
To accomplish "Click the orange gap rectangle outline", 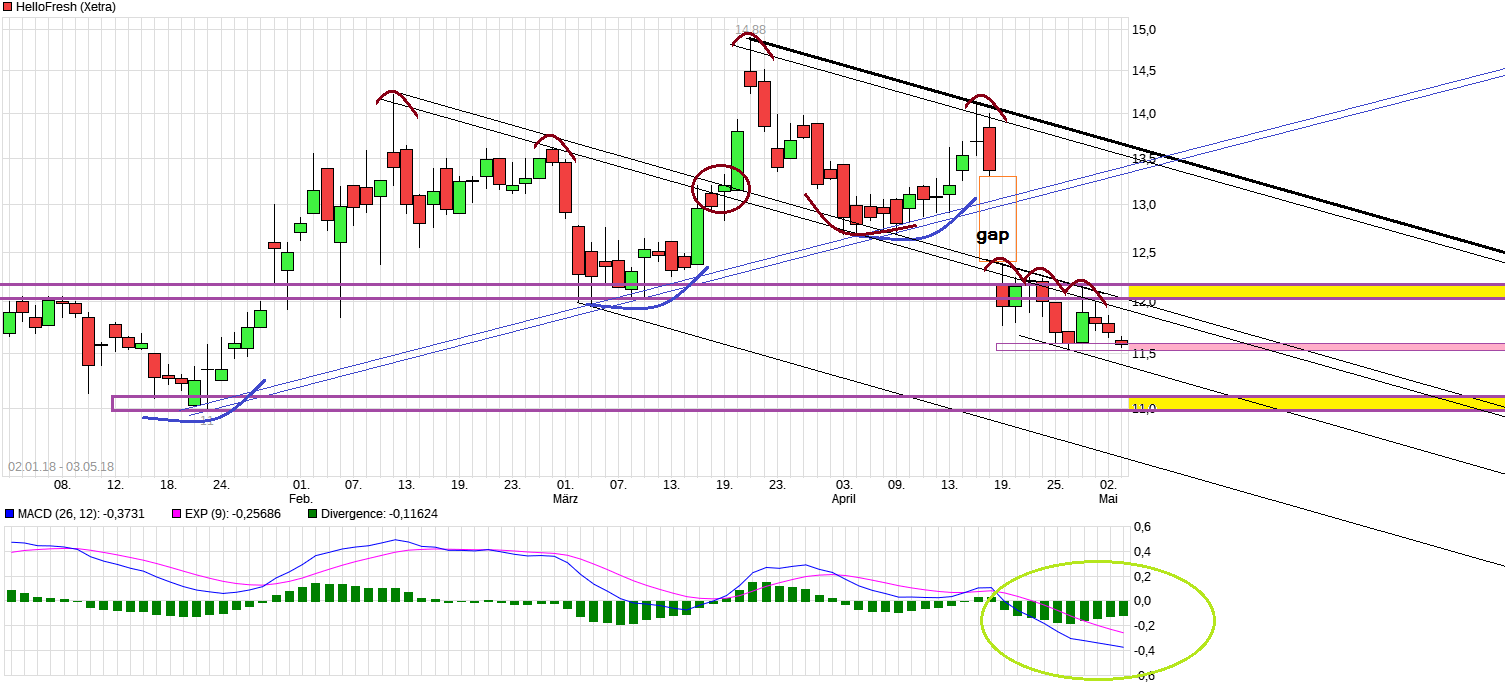I will pyautogui.click(x=1016, y=215).
